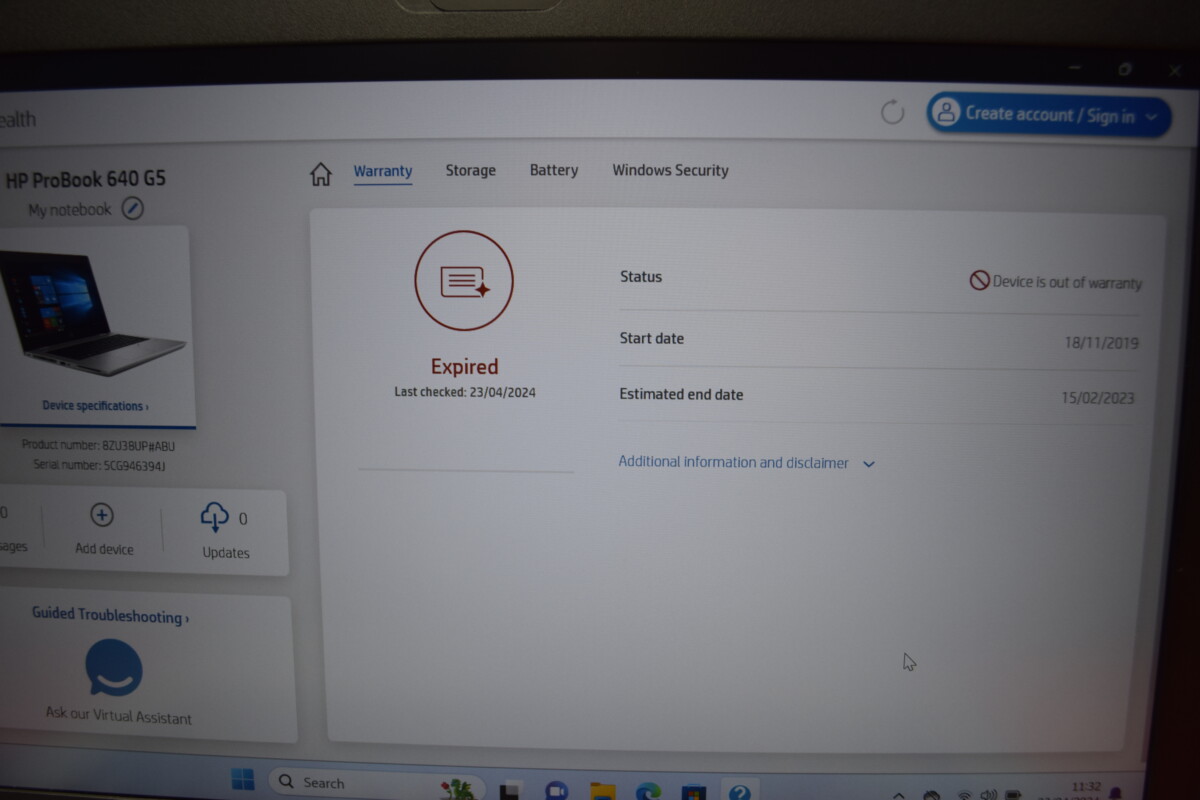Image resolution: width=1200 pixels, height=800 pixels.
Task: Open the Windows Security tab
Action: click(x=670, y=170)
